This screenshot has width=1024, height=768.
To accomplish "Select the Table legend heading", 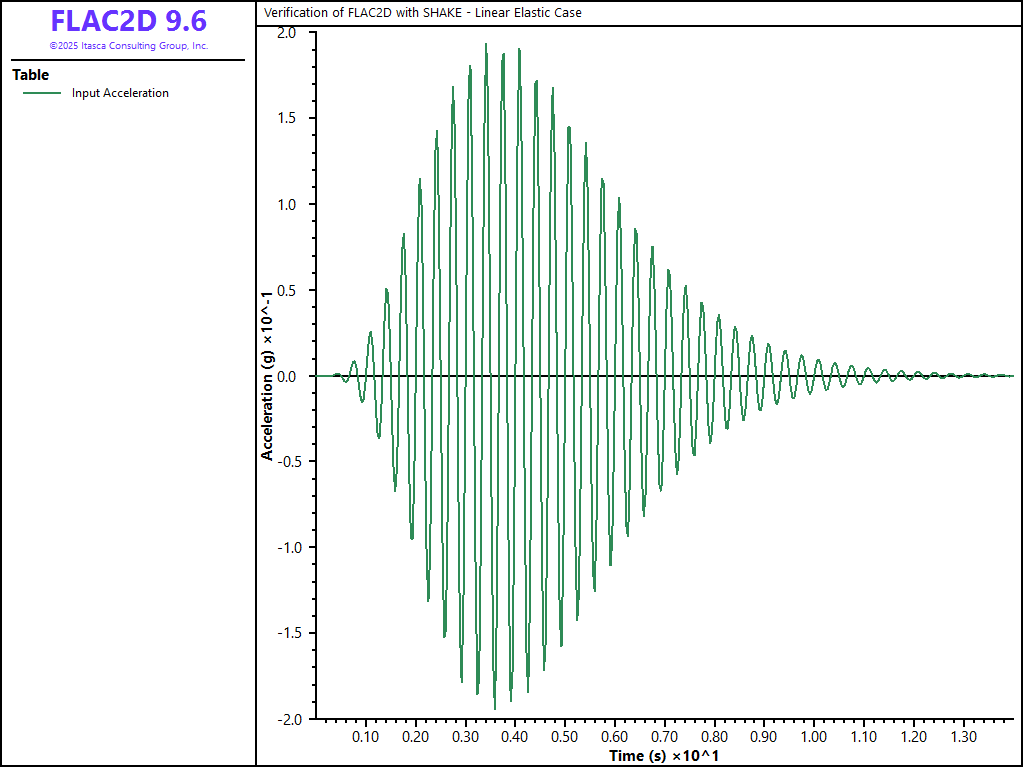I will 30,75.
